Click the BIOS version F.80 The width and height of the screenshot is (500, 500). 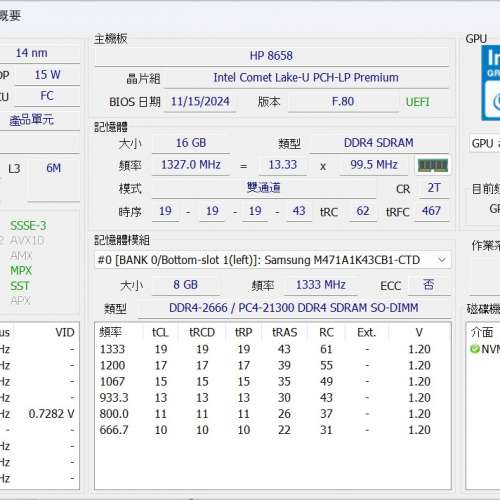point(343,101)
